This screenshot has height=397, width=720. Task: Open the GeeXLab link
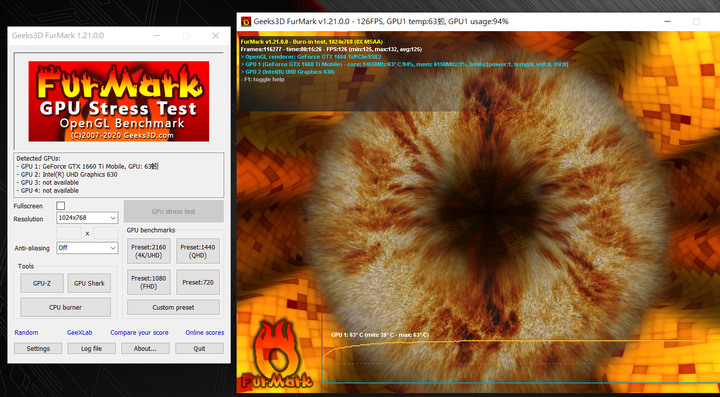(79, 332)
